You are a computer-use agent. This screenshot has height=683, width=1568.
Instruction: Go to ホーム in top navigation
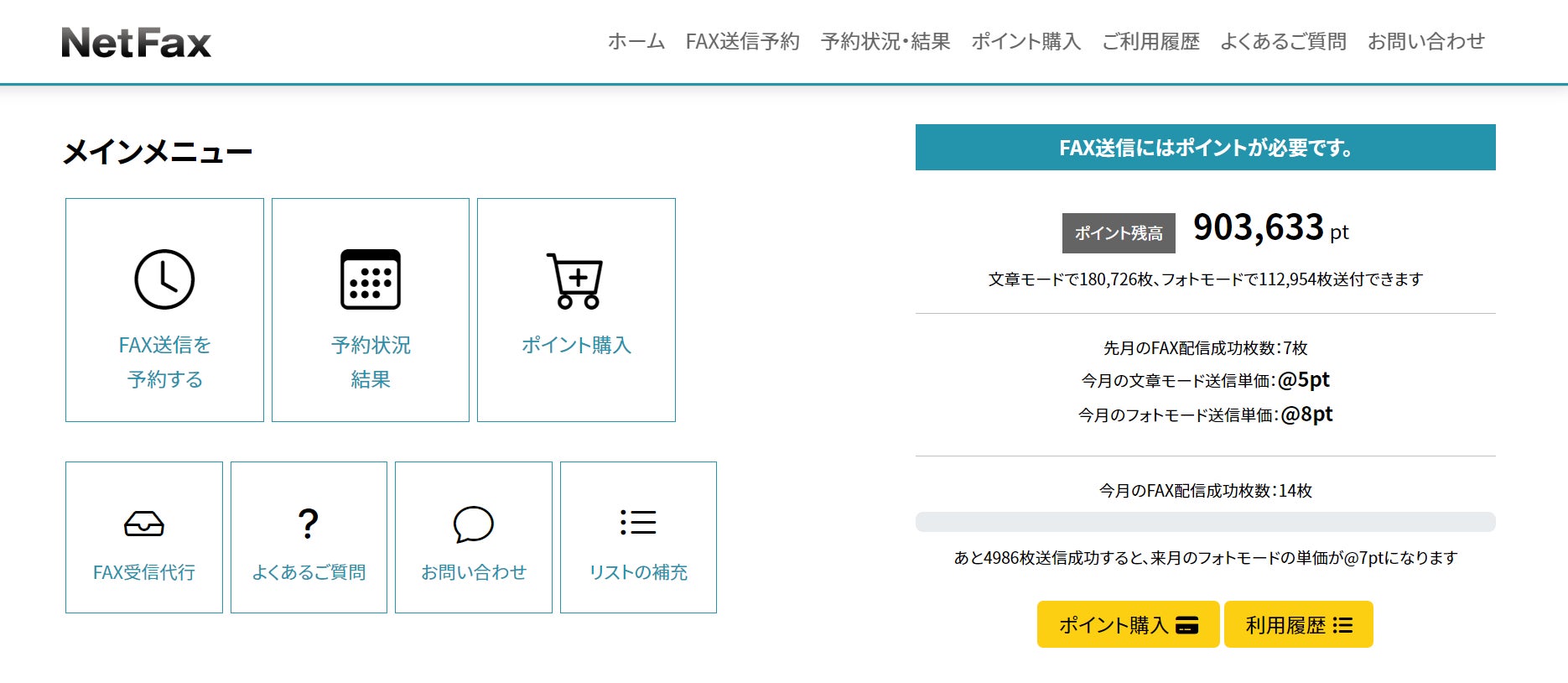(636, 41)
